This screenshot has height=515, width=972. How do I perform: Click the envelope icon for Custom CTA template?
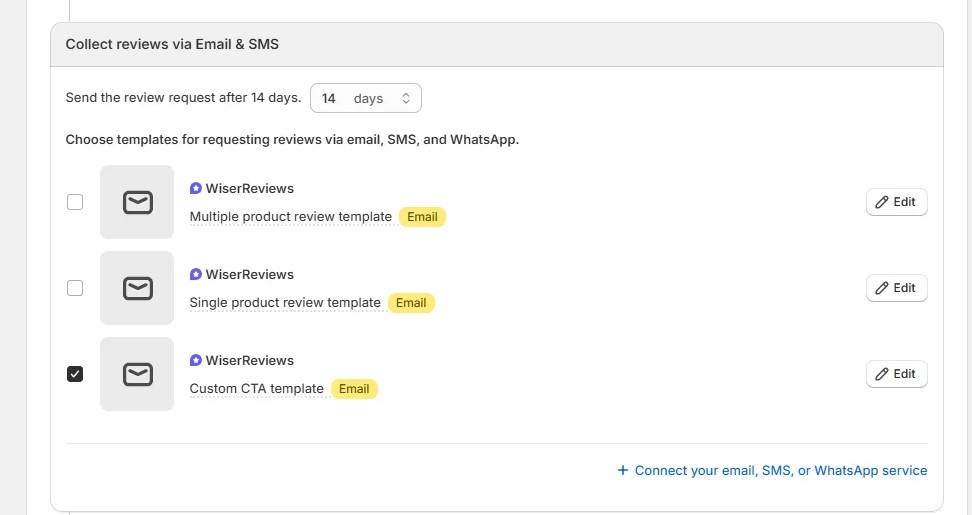point(137,374)
